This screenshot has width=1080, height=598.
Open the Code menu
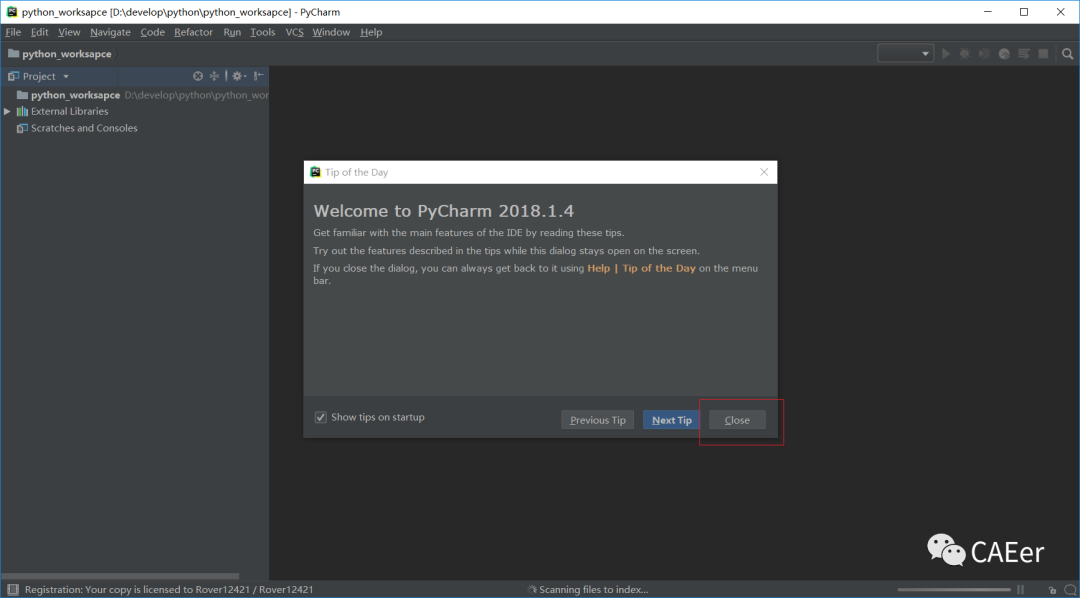152,32
